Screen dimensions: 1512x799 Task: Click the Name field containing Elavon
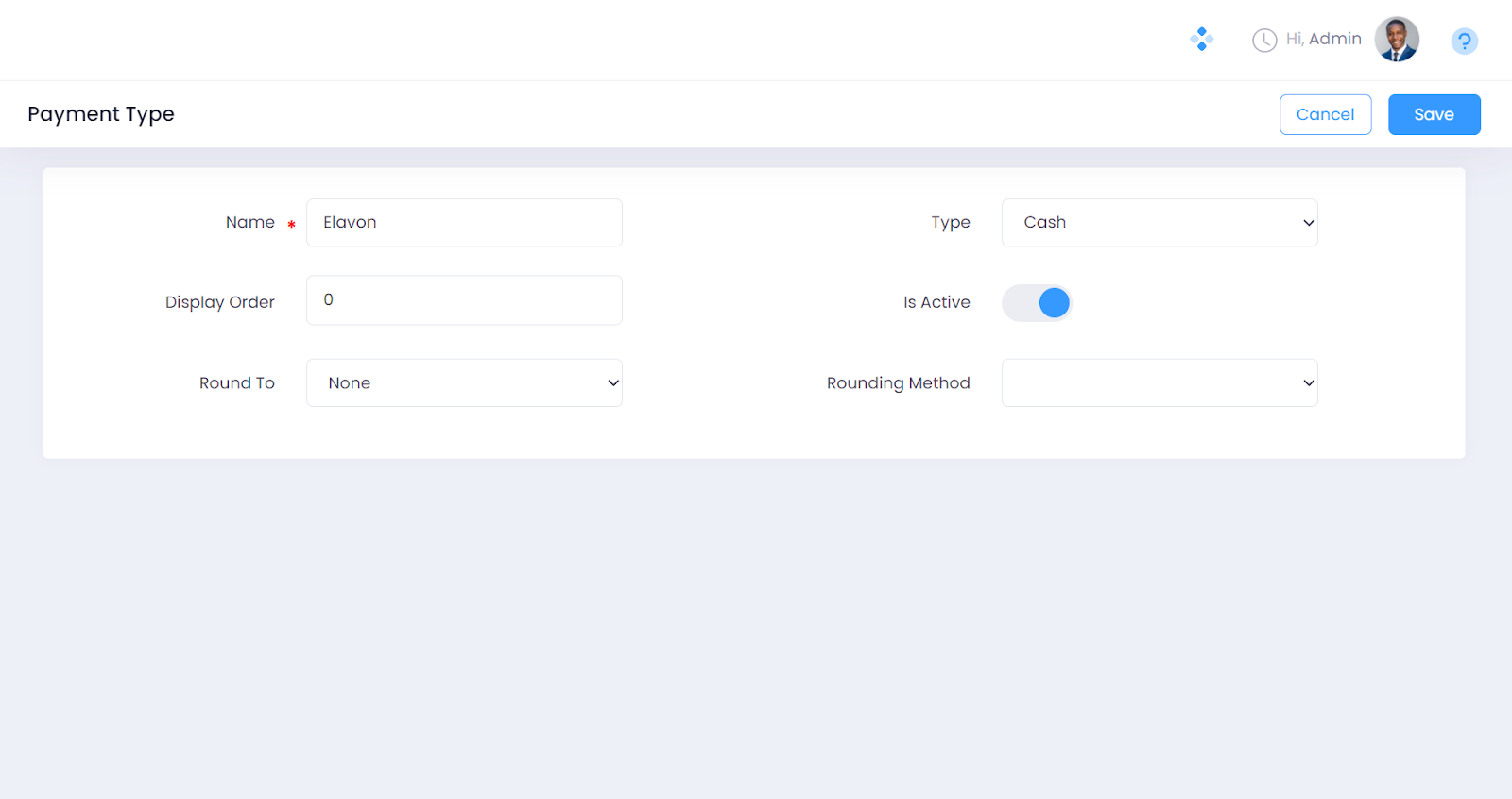pyautogui.click(x=464, y=223)
